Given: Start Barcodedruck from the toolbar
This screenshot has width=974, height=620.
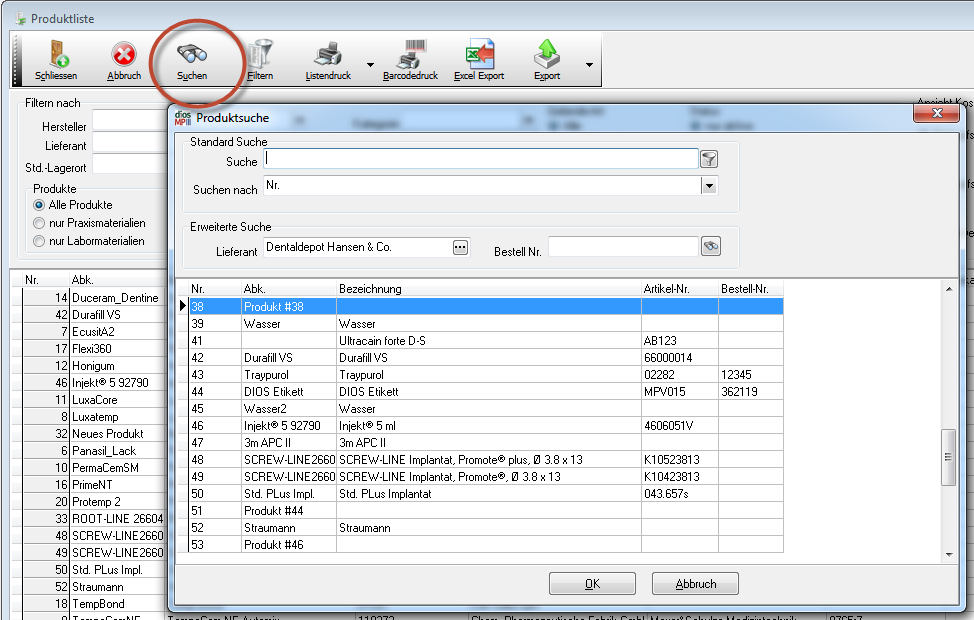Looking at the screenshot, I should [x=410, y=53].
